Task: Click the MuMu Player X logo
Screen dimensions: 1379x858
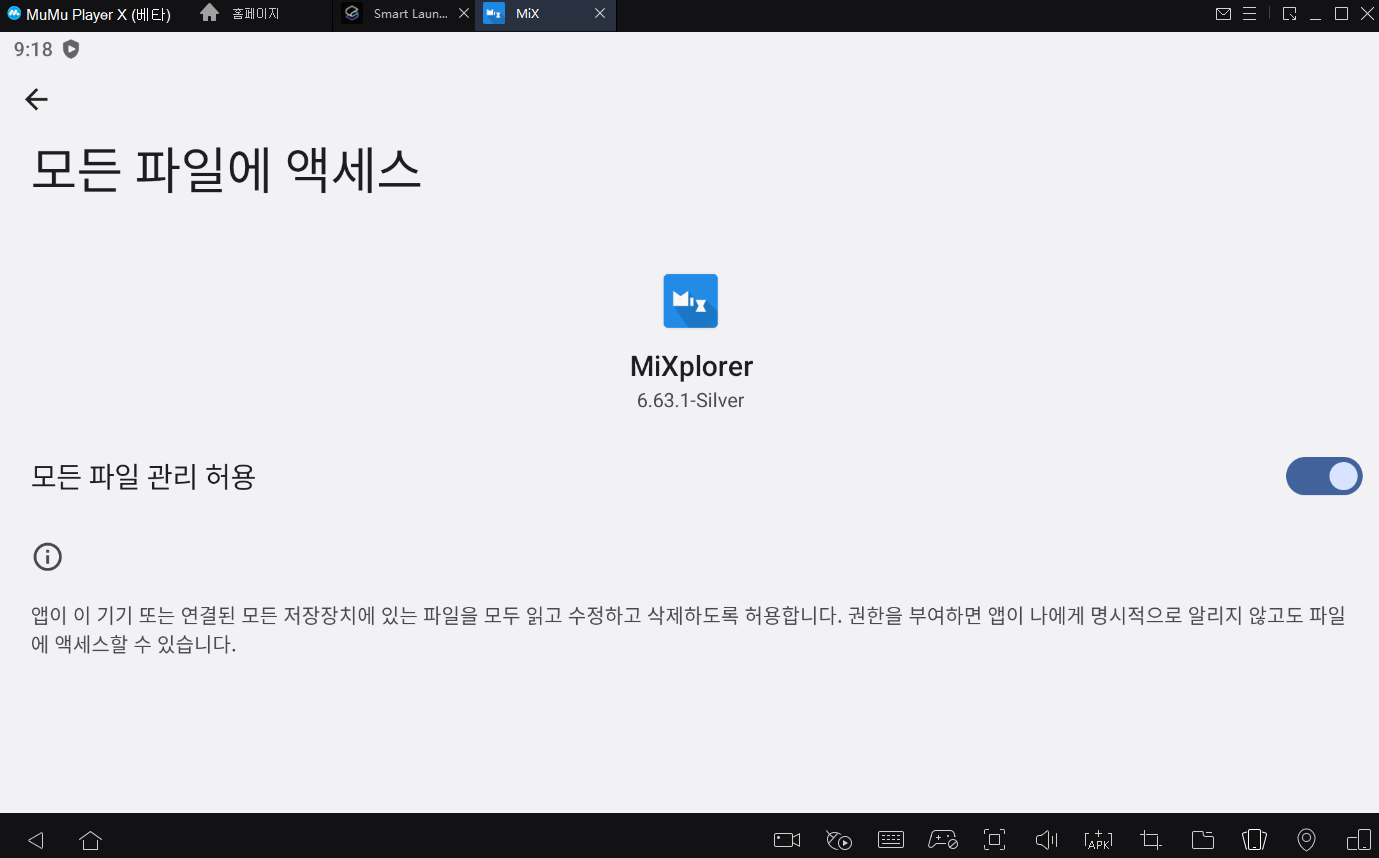Action: pyautogui.click(x=14, y=14)
